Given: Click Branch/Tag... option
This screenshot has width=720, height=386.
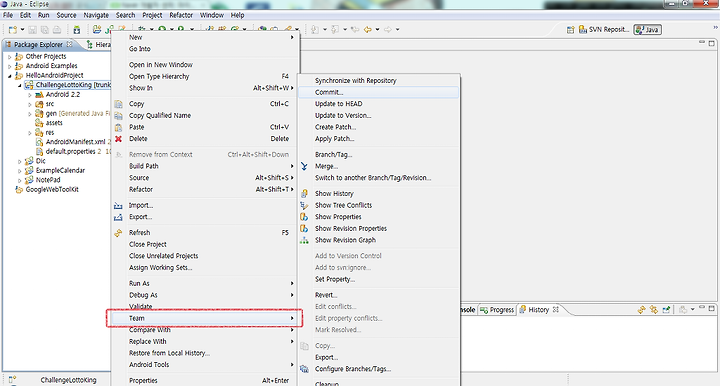Looking at the screenshot, I should coord(333,155).
